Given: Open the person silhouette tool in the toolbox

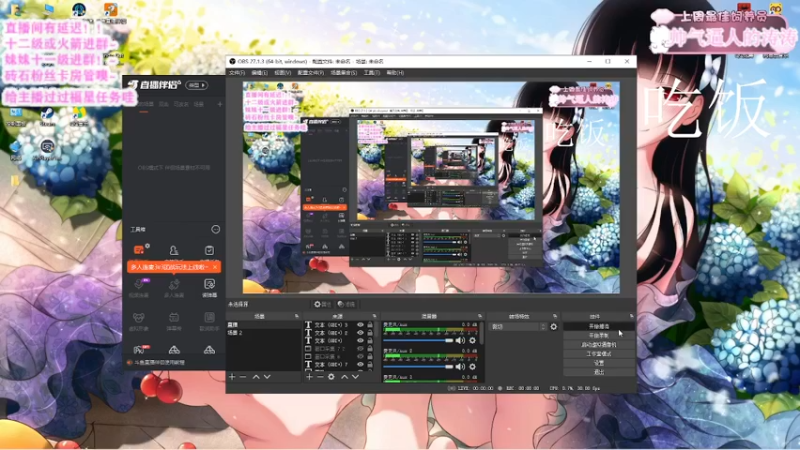Looking at the screenshot, I should pyautogui.click(x=174, y=250).
